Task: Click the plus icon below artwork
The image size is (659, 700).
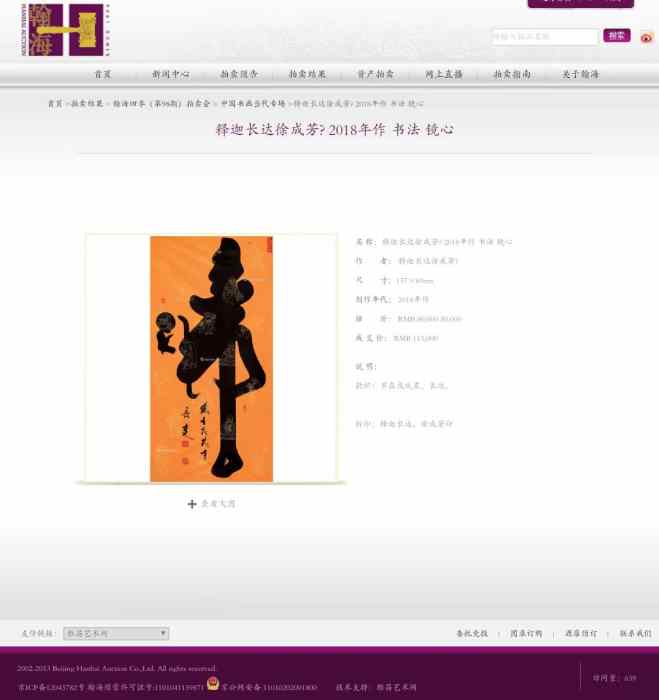Action: coord(192,504)
